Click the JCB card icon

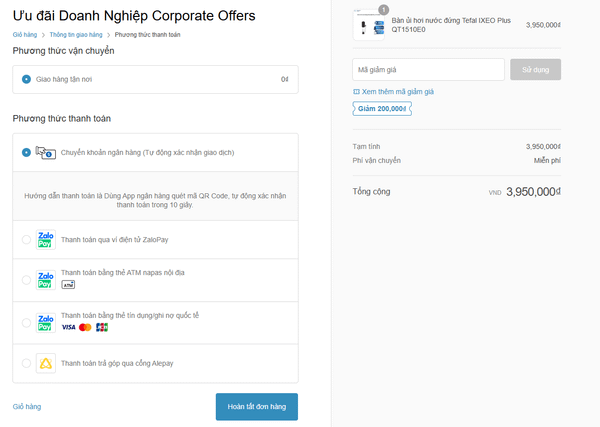pyautogui.click(x=101, y=327)
